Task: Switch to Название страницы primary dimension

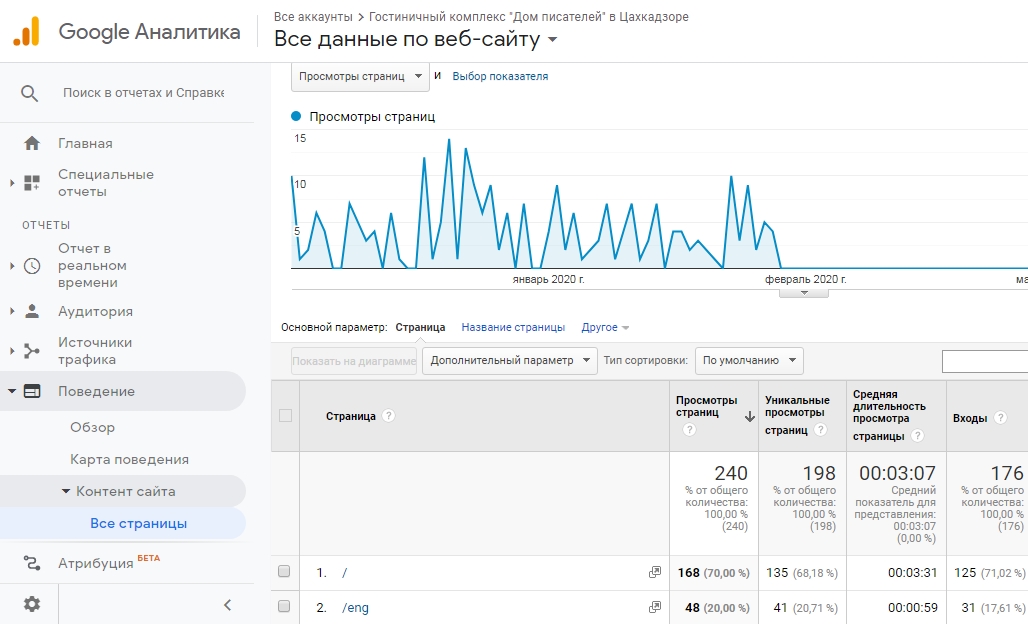Action: pyautogui.click(x=513, y=327)
